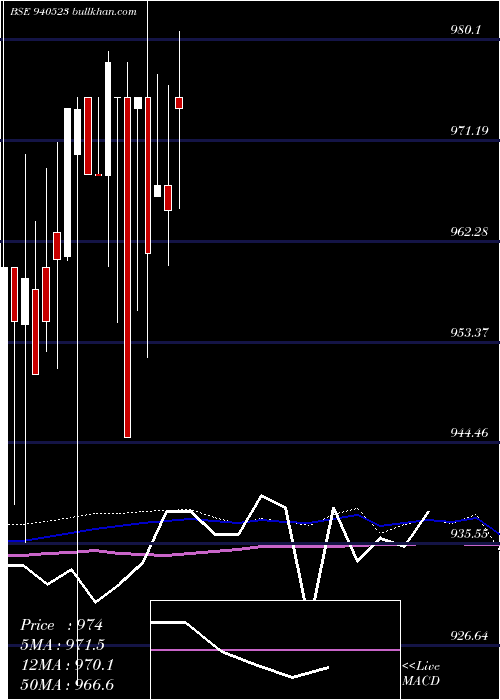Select the 953.37 price axis label
Viewport: 500px width, 700px height.
pyautogui.click(x=469, y=333)
